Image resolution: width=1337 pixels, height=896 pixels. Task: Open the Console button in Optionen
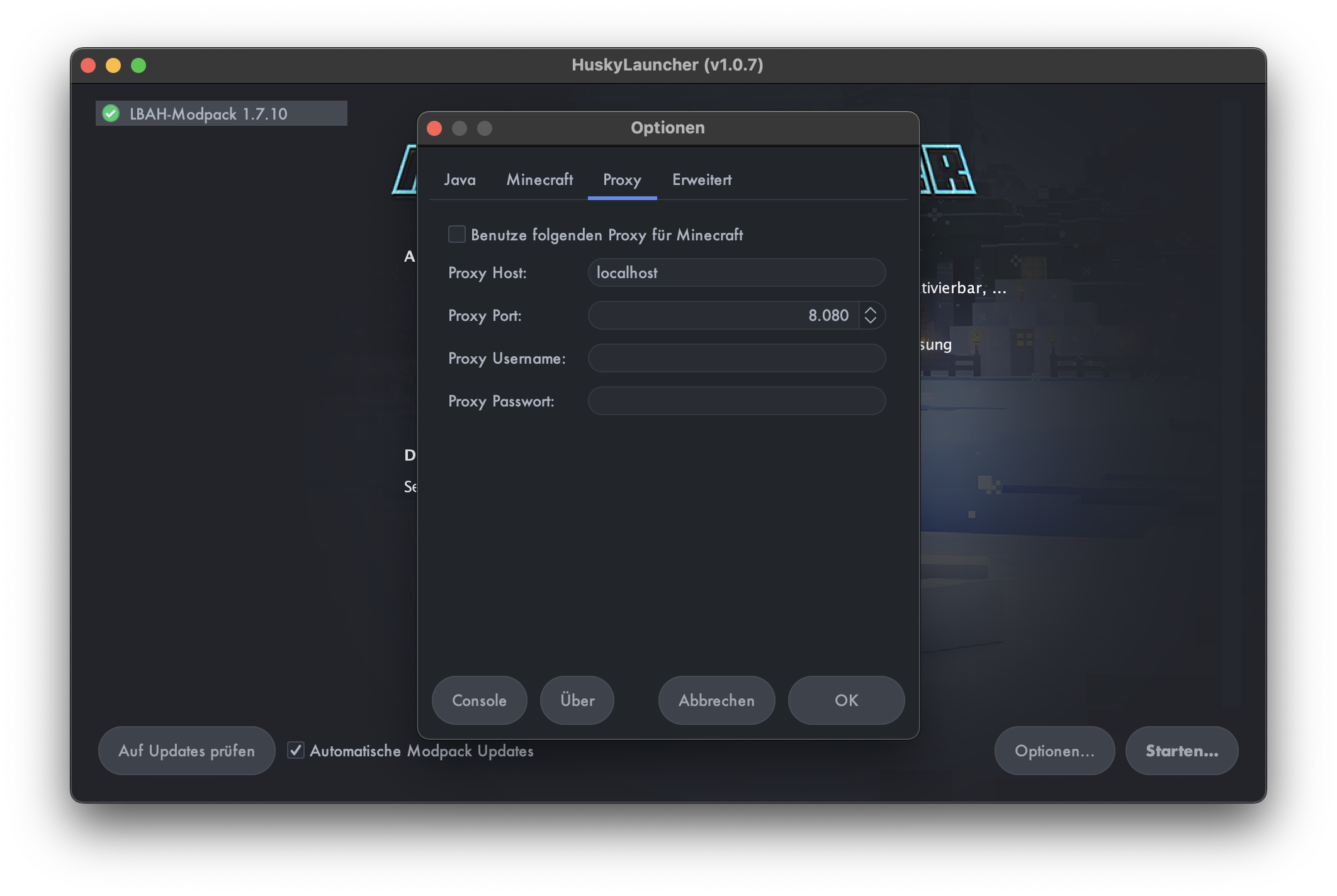point(479,700)
